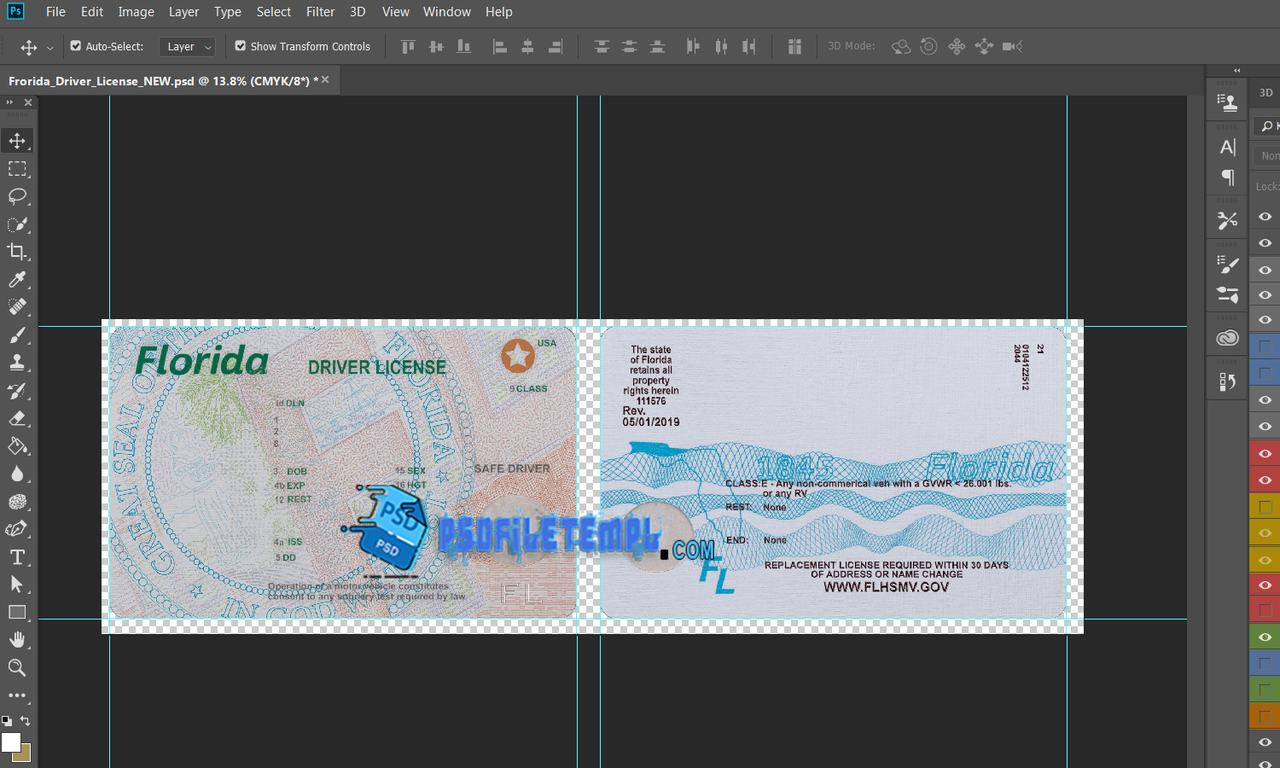Open the Layer menu
The height and width of the screenshot is (768, 1280).
point(184,12)
